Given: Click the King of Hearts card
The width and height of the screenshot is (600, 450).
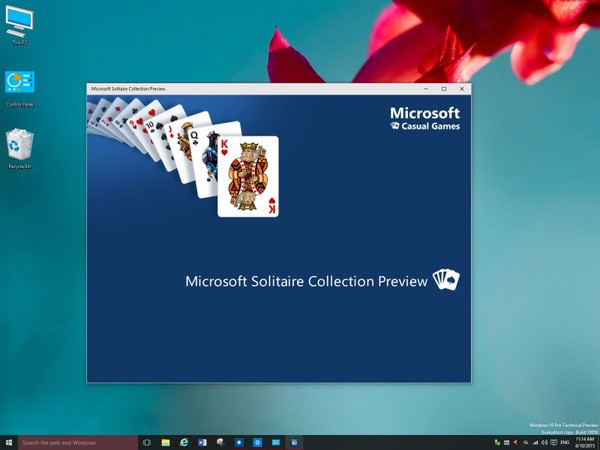Looking at the screenshot, I should coord(248,176).
